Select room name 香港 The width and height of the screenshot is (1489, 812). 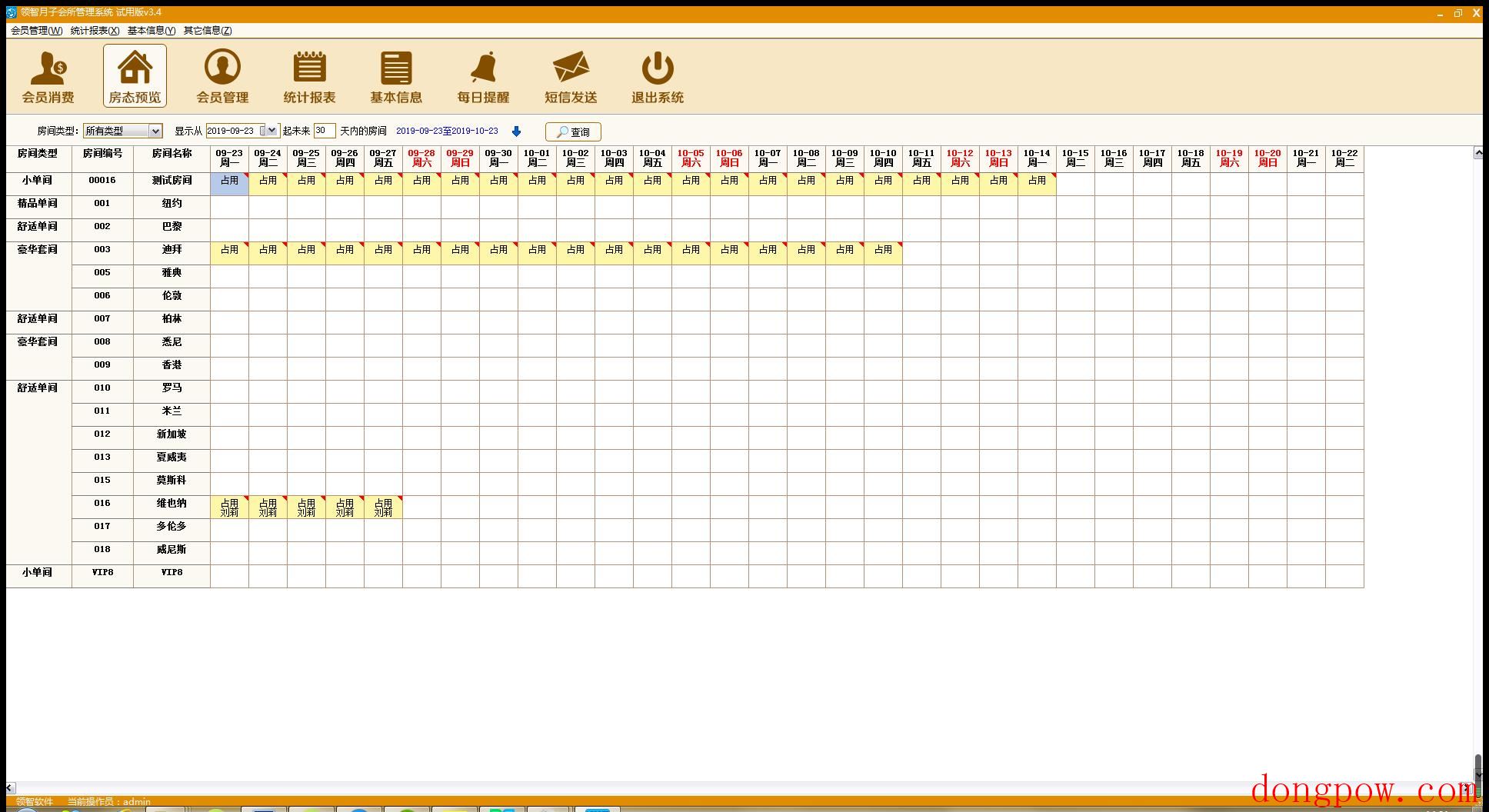(172, 365)
